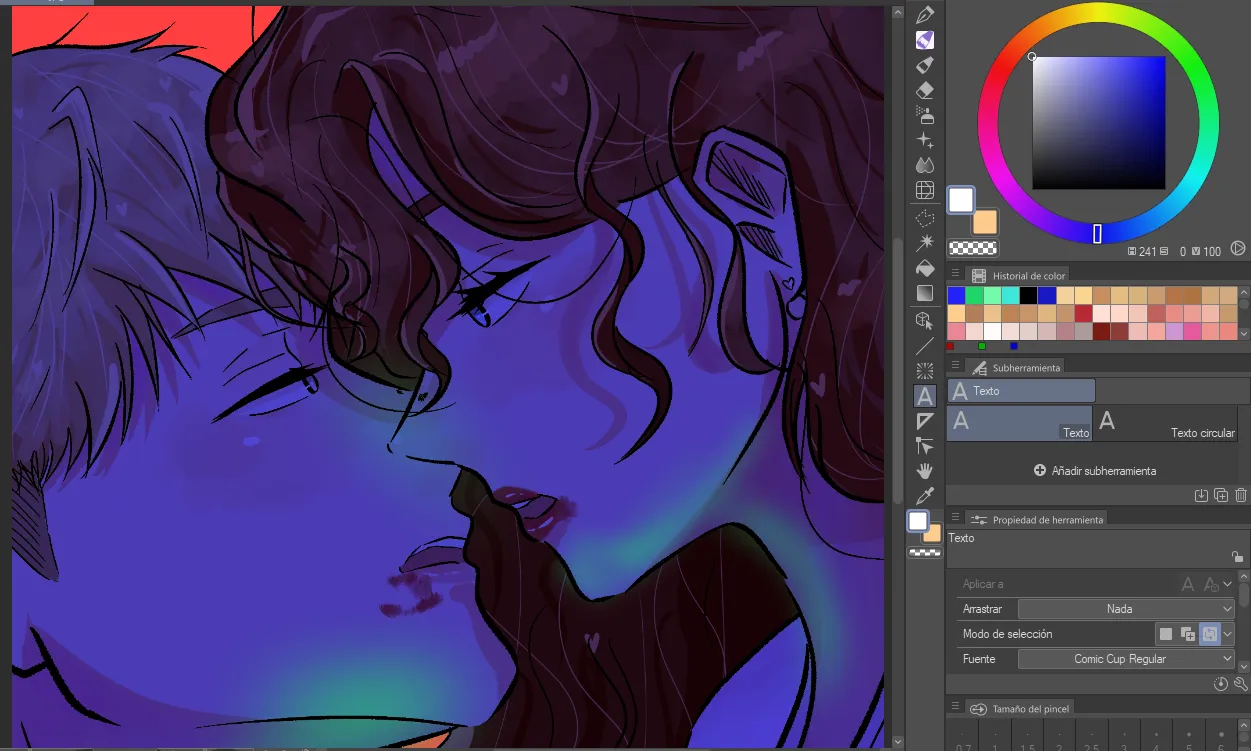The height and width of the screenshot is (751, 1251).
Task: Select the Text tool 'A' in toolbar
Action: [x=925, y=396]
